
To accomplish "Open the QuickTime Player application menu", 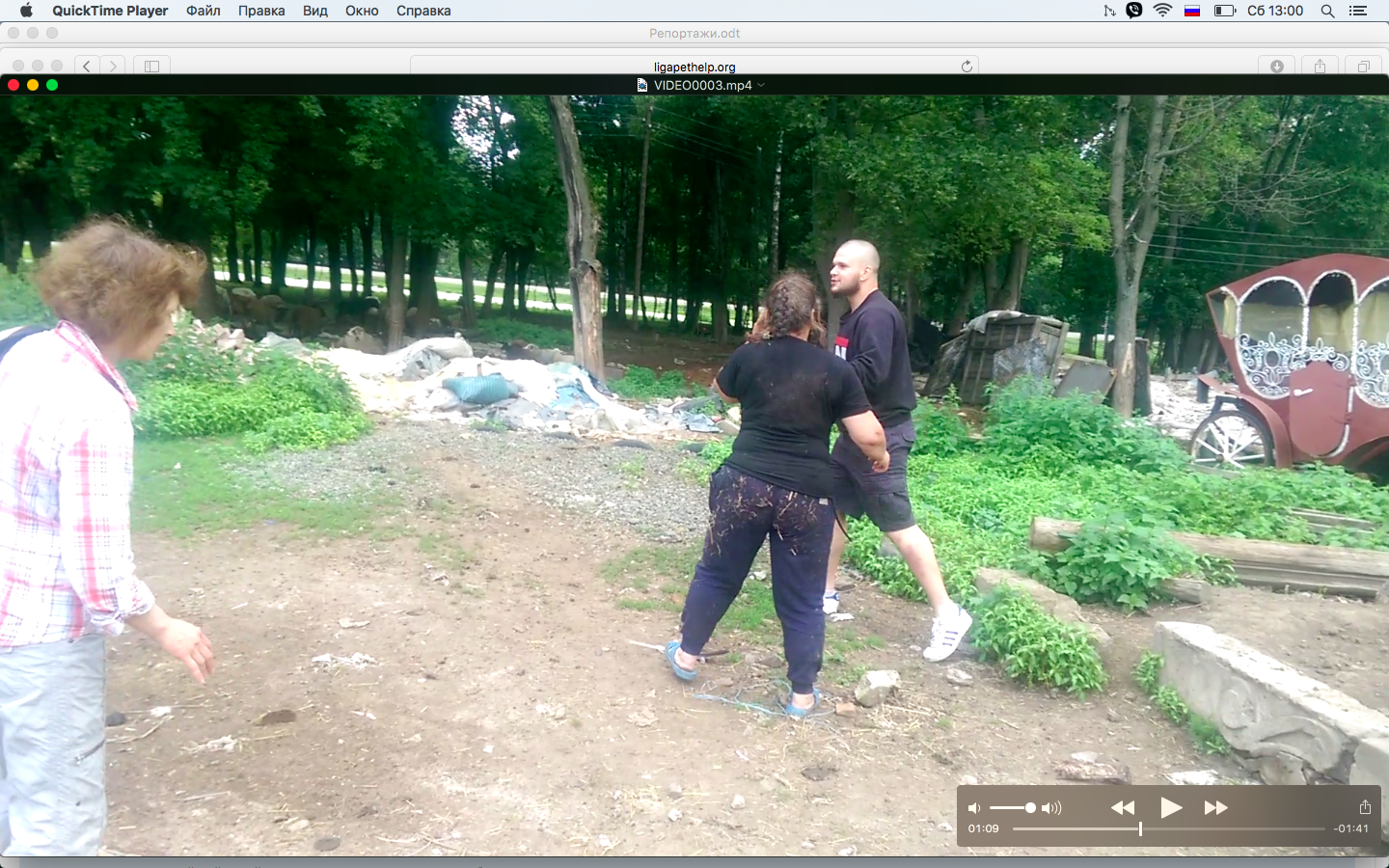I will point(110,11).
